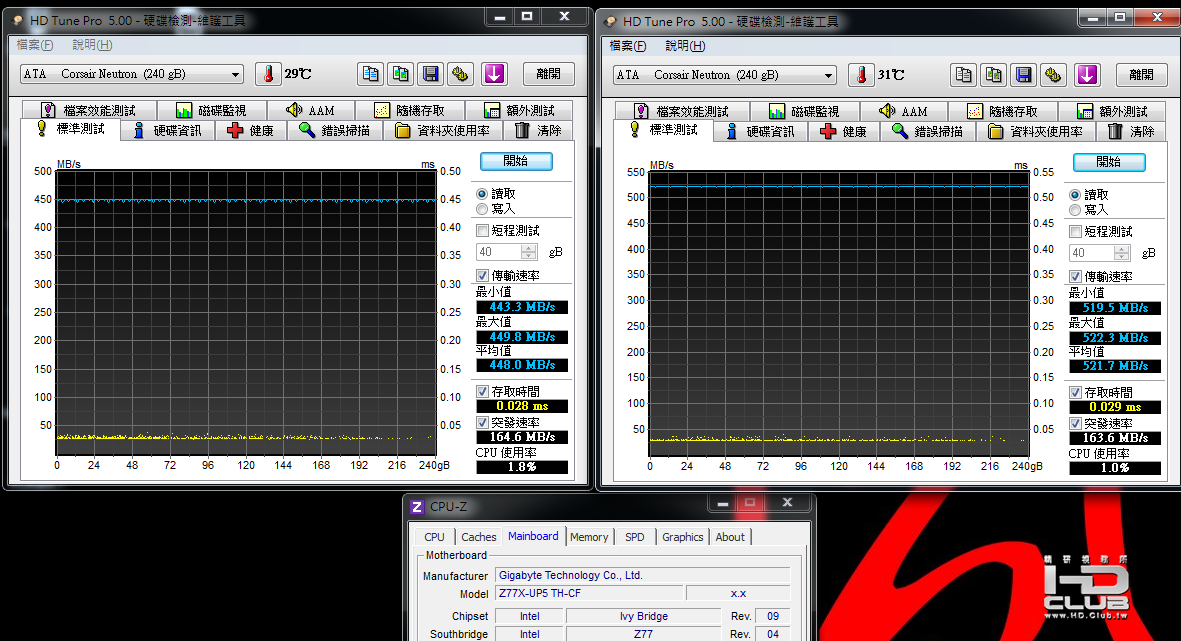
Task: Open the 額外測試 tab in left HD Tune window
Action: coord(519,110)
